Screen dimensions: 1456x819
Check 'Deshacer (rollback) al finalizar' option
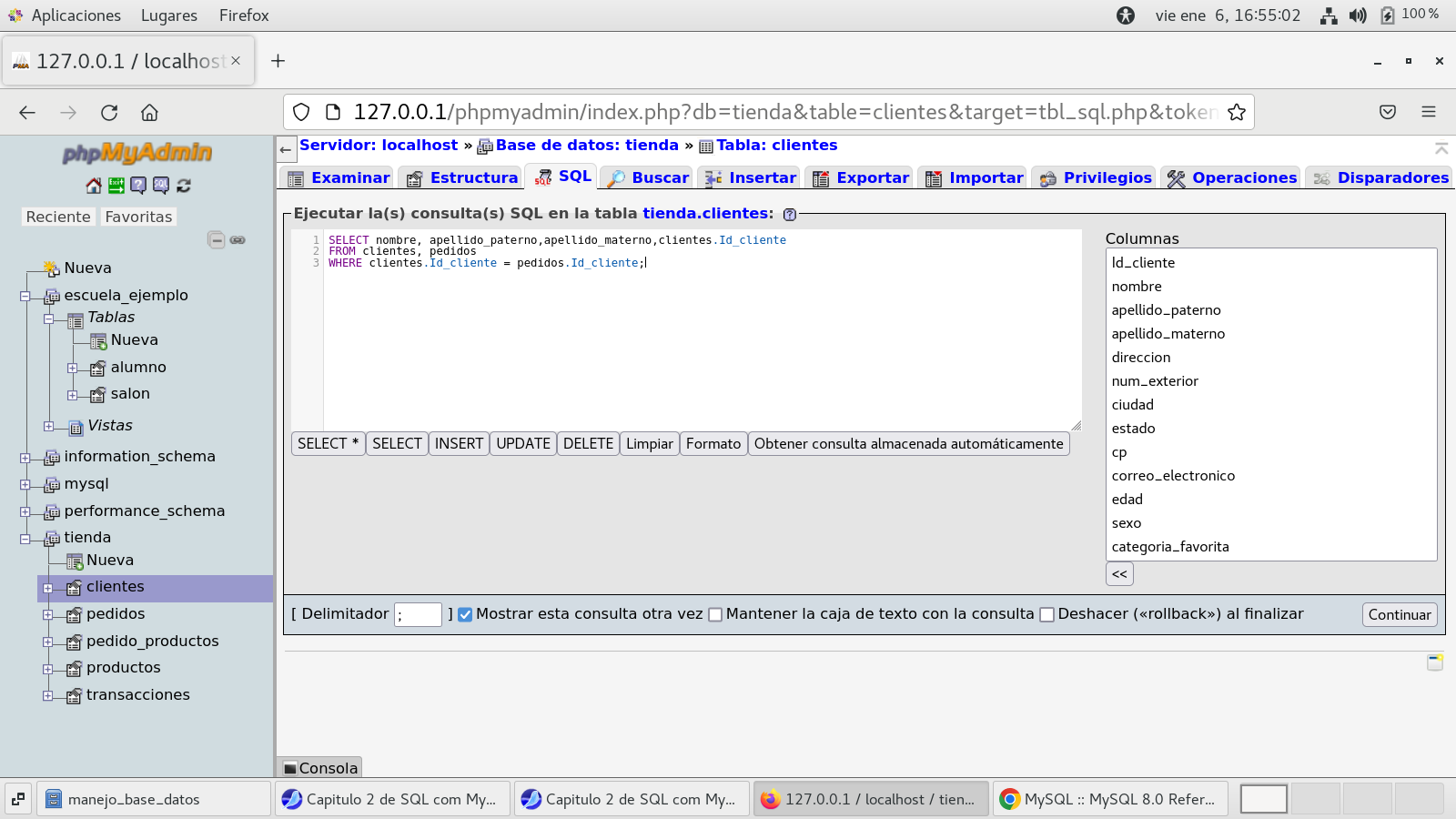pos(1046,614)
